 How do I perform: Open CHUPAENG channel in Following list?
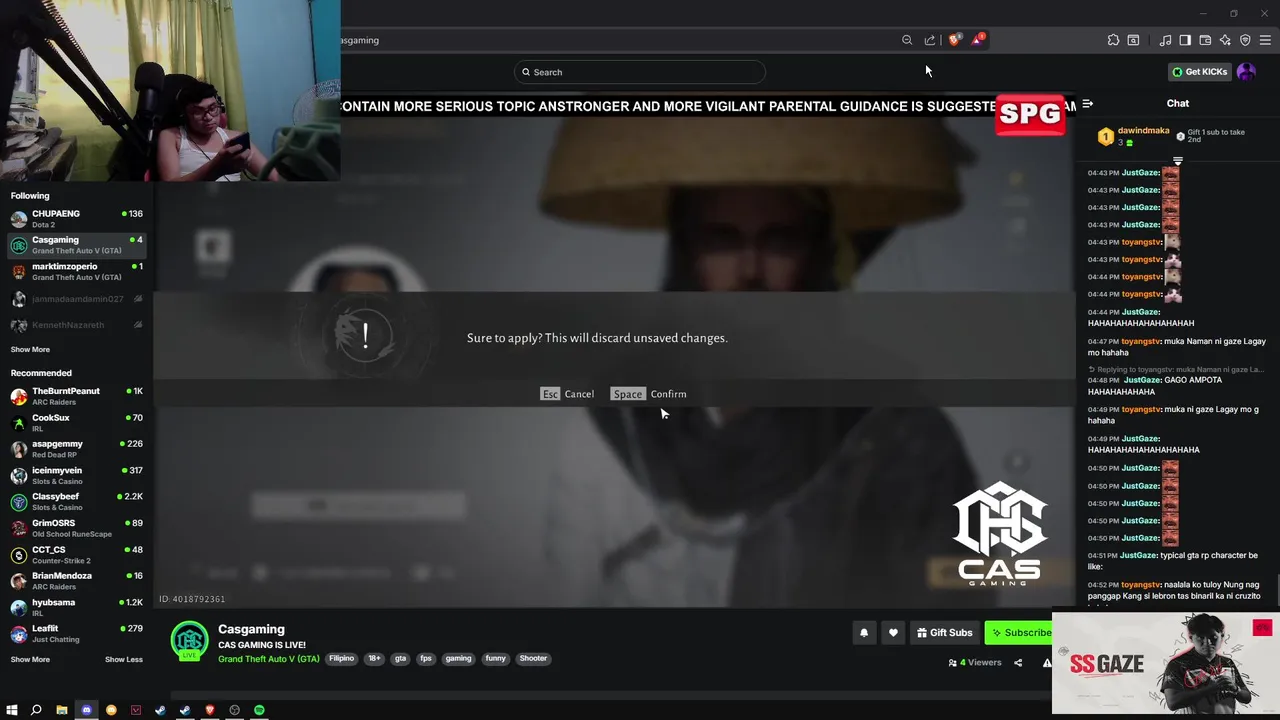pos(77,218)
